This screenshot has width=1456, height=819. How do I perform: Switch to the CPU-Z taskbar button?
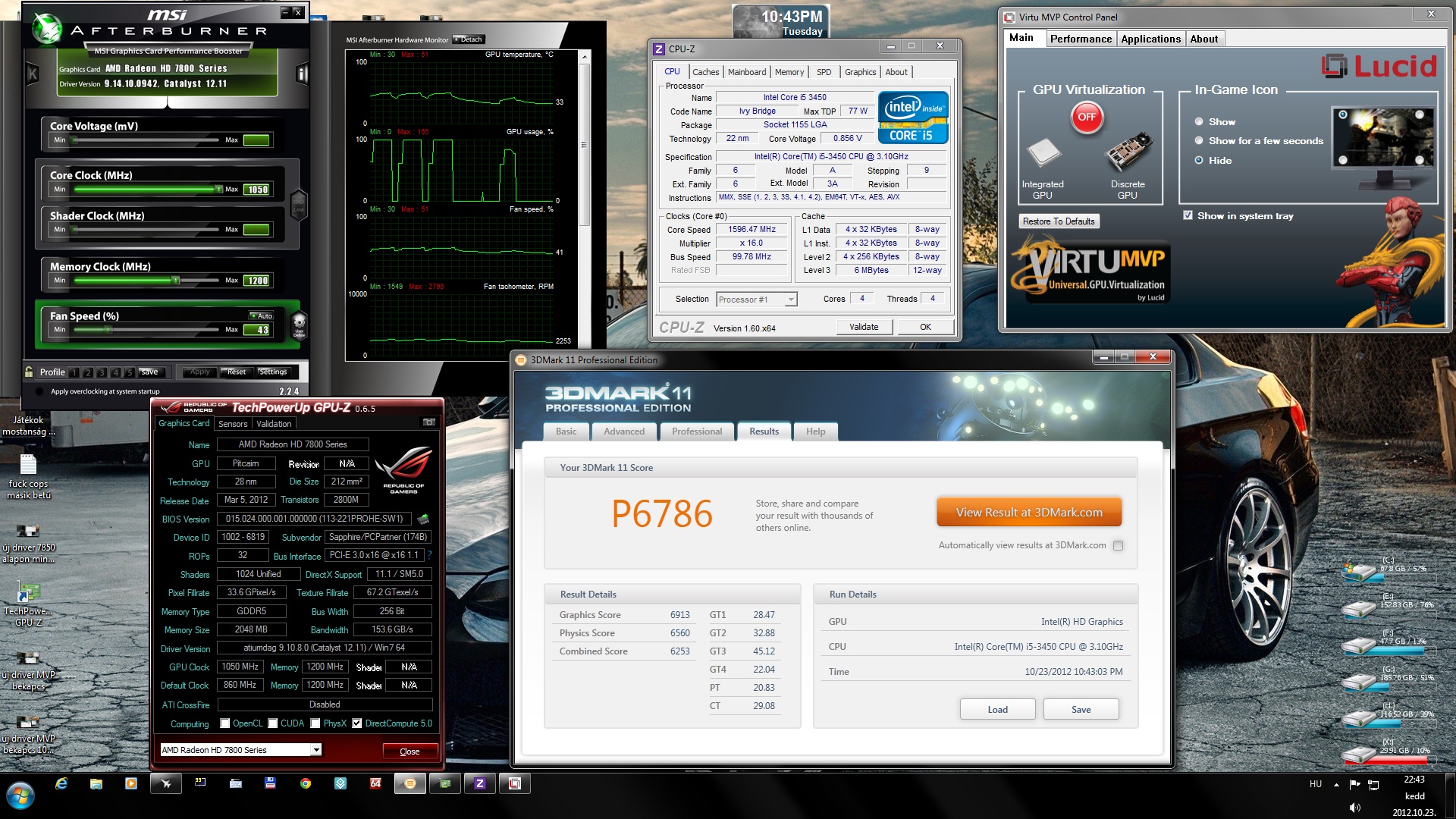(x=479, y=783)
